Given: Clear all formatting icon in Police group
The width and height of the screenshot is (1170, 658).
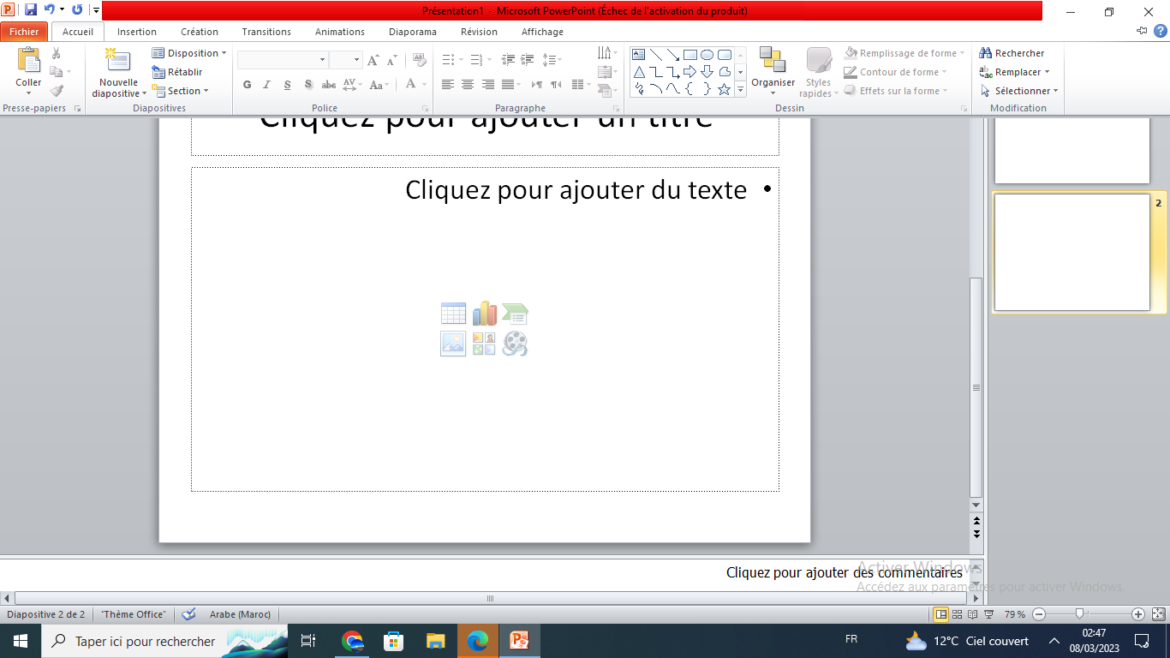Looking at the screenshot, I should tap(419, 60).
